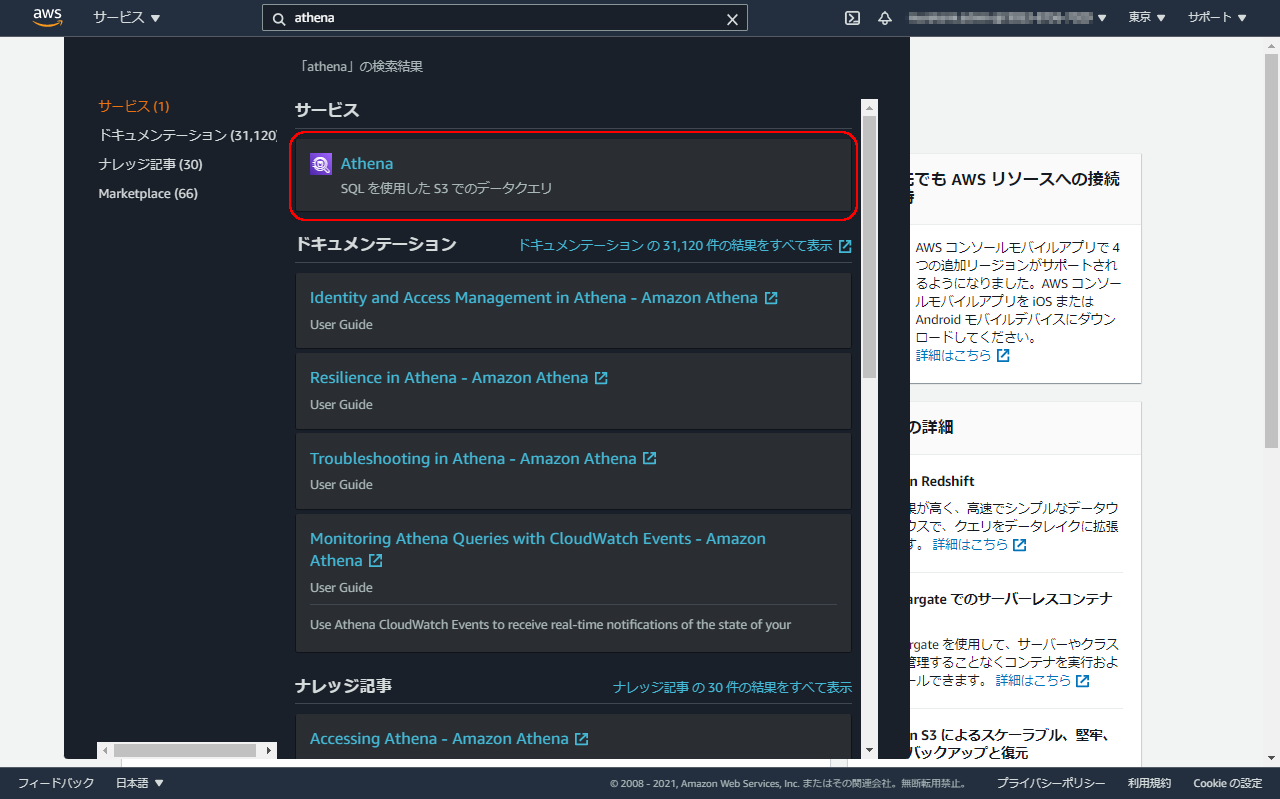The height and width of the screenshot is (799, 1280).
Task: Clear the athena search with the X
Action: click(x=732, y=18)
